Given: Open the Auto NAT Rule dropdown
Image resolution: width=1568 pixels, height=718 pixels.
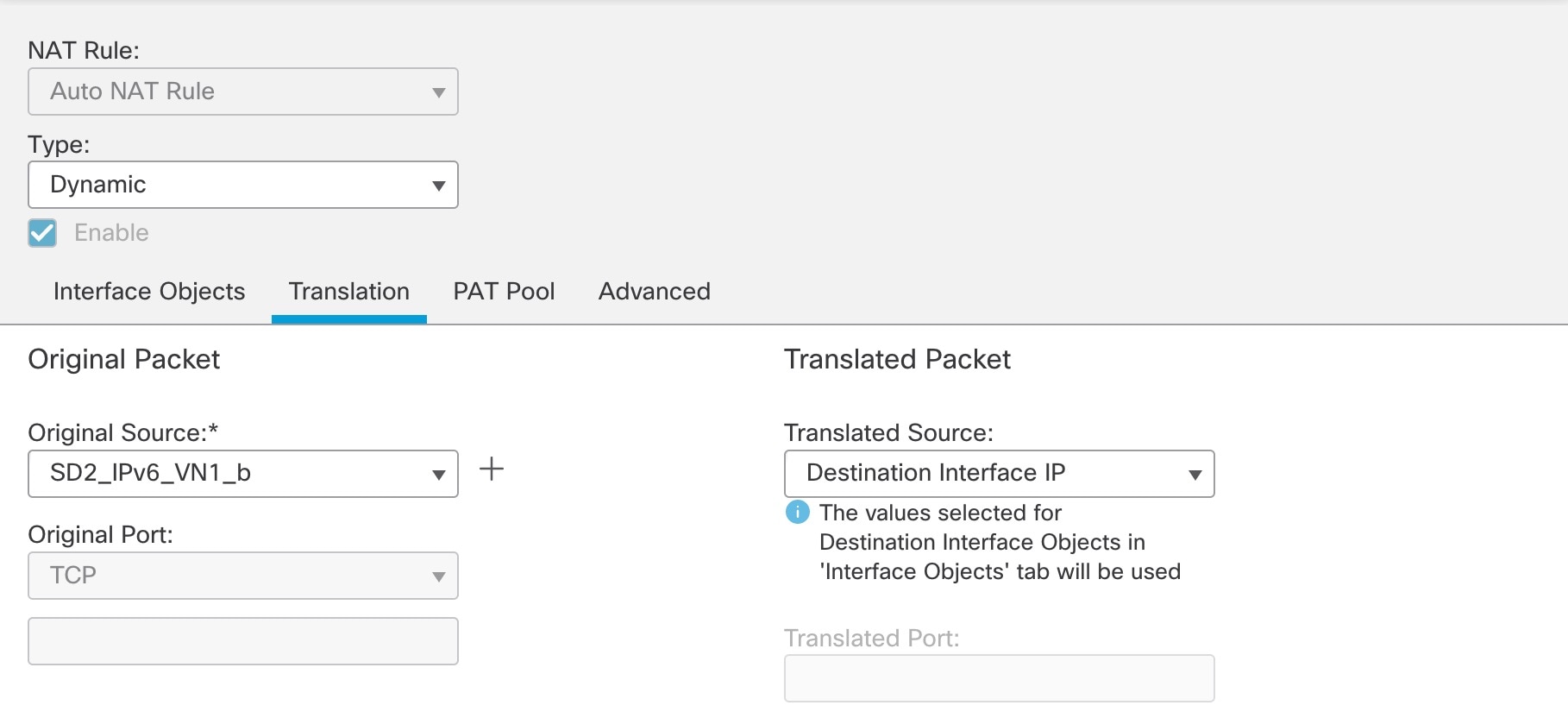Looking at the screenshot, I should (x=243, y=91).
